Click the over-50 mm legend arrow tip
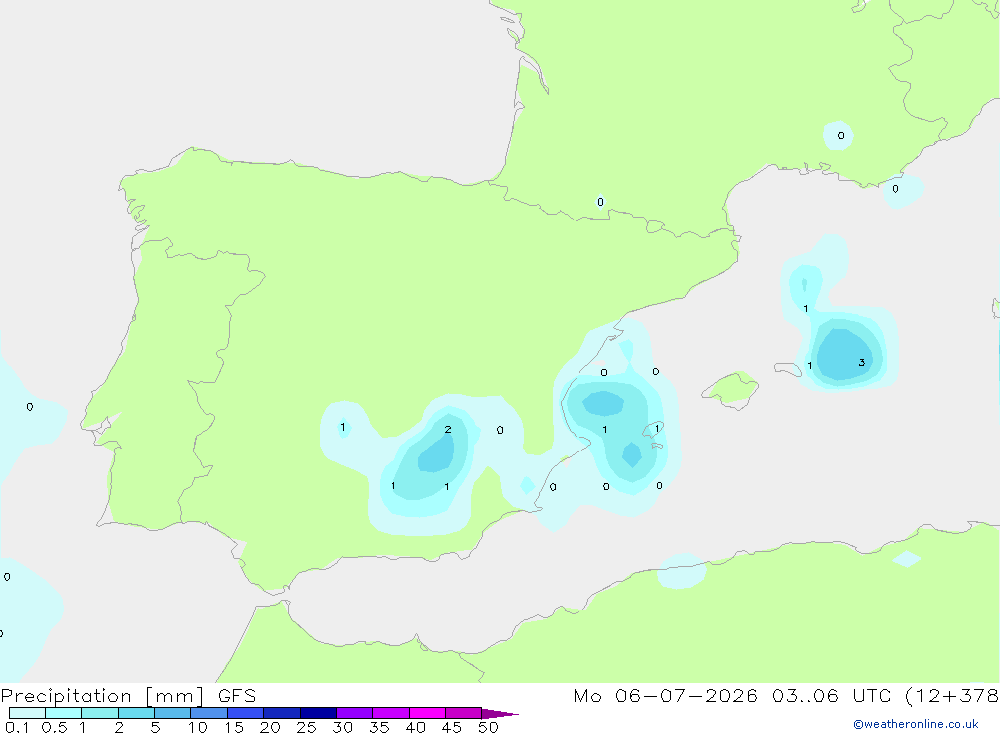 [499, 713]
